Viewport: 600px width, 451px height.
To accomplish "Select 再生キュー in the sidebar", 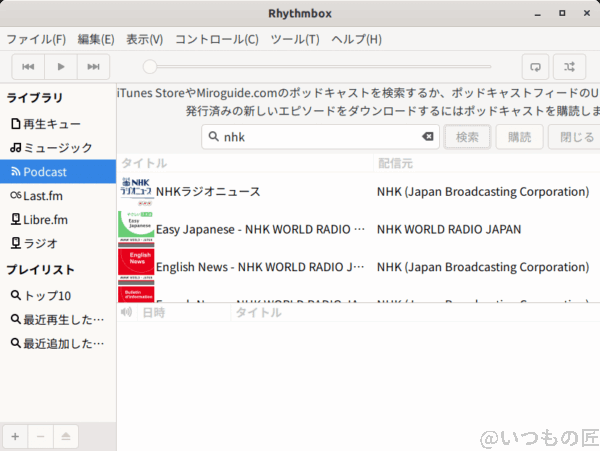I will pyautogui.click(x=58, y=124).
